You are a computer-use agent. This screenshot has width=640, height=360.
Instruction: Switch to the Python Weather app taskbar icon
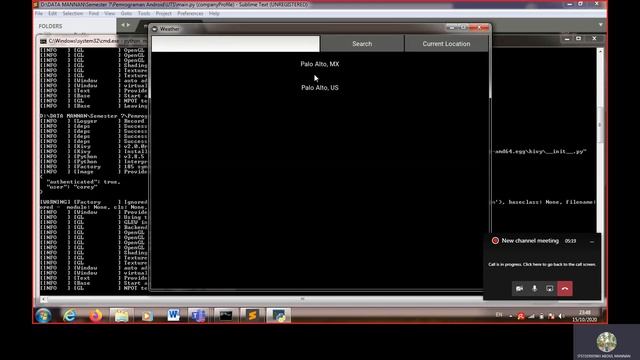(x=279, y=316)
